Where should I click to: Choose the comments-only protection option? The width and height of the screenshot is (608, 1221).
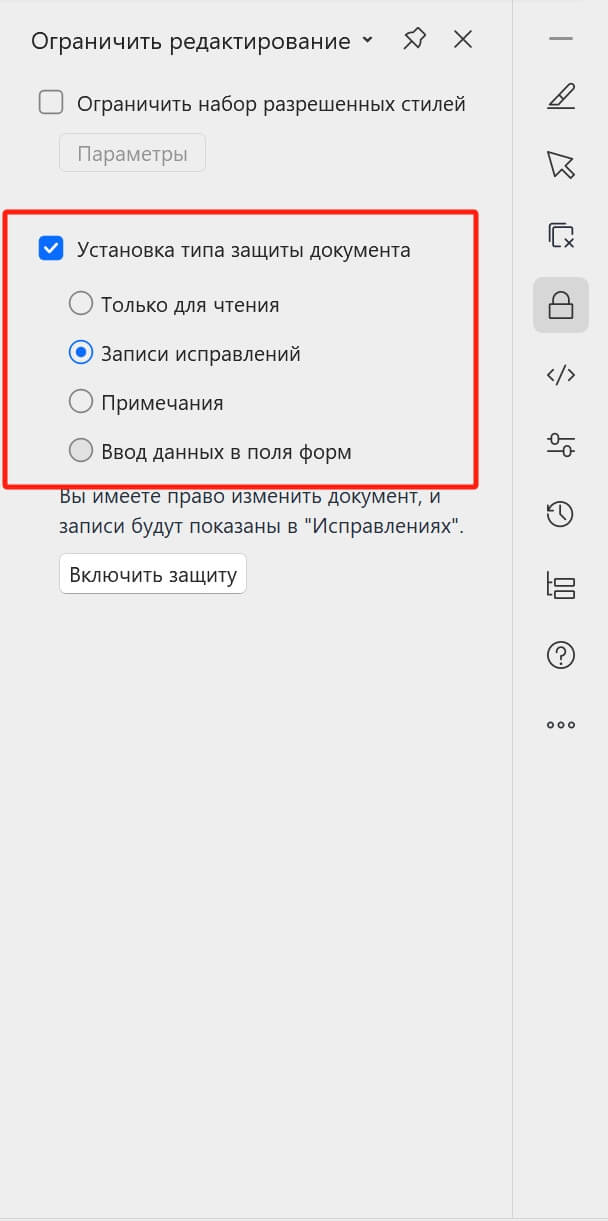[x=81, y=401]
